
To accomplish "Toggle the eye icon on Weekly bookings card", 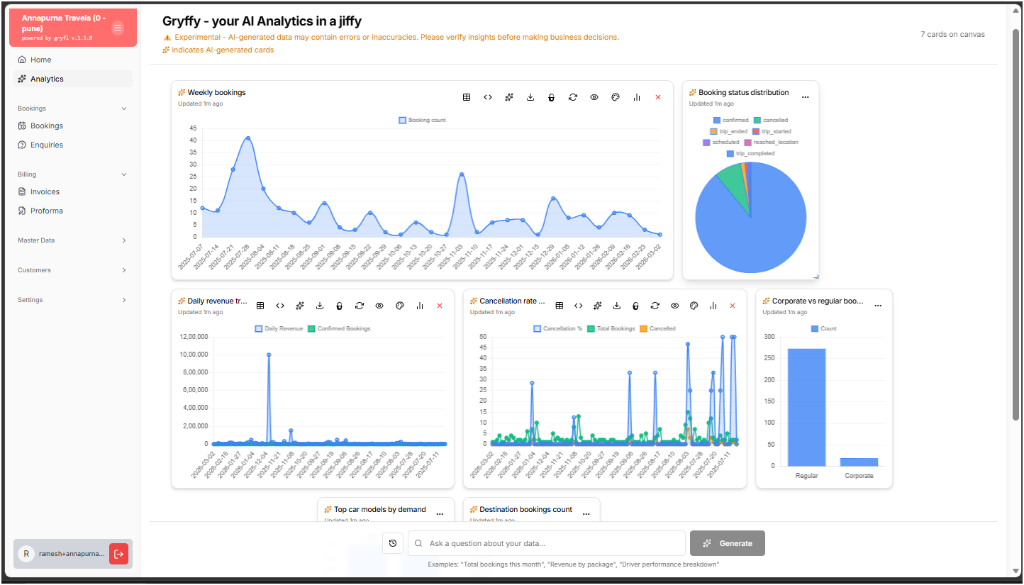I will [x=594, y=97].
